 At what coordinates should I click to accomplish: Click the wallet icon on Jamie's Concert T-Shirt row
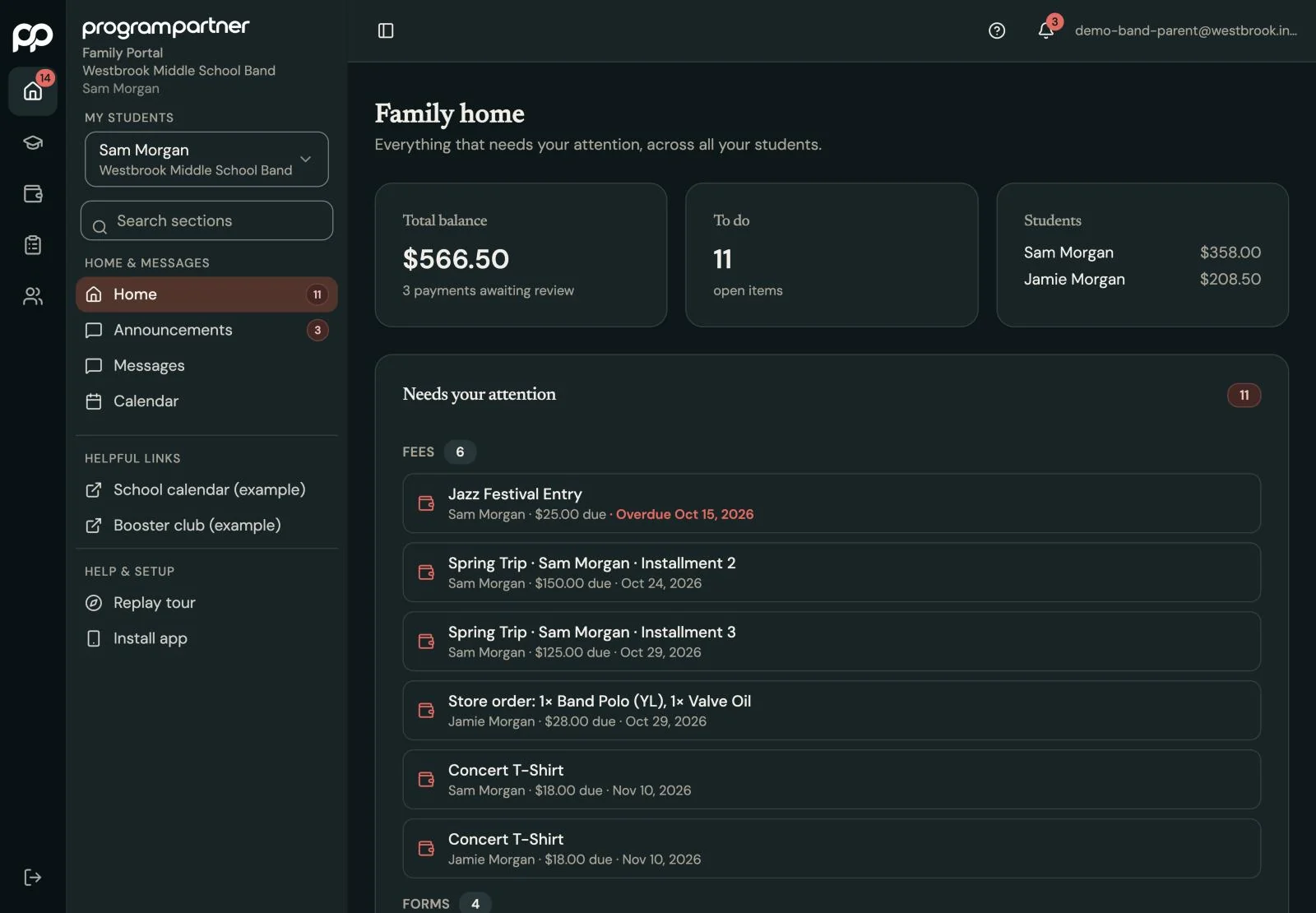click(426, 849)
